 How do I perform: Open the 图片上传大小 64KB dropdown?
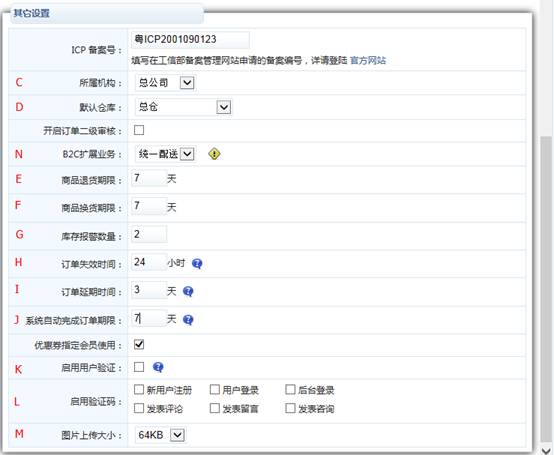(161, 435)
